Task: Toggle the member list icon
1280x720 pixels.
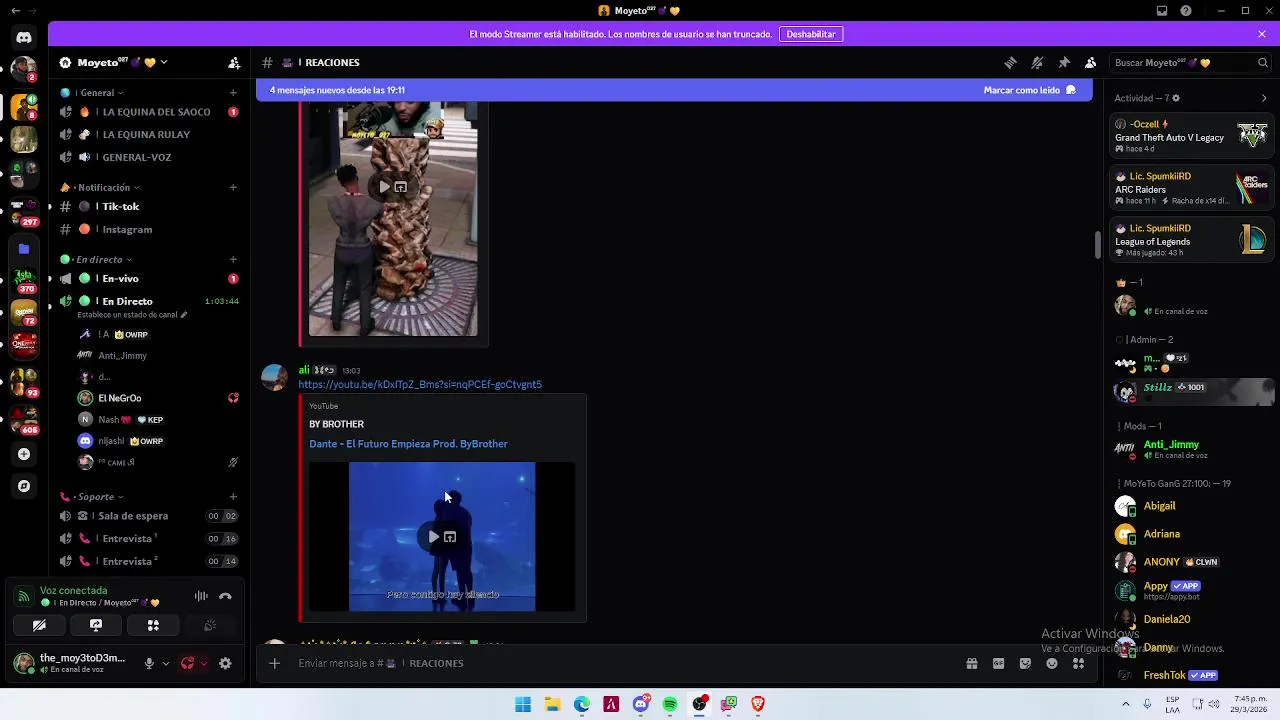Action: 1091,62
